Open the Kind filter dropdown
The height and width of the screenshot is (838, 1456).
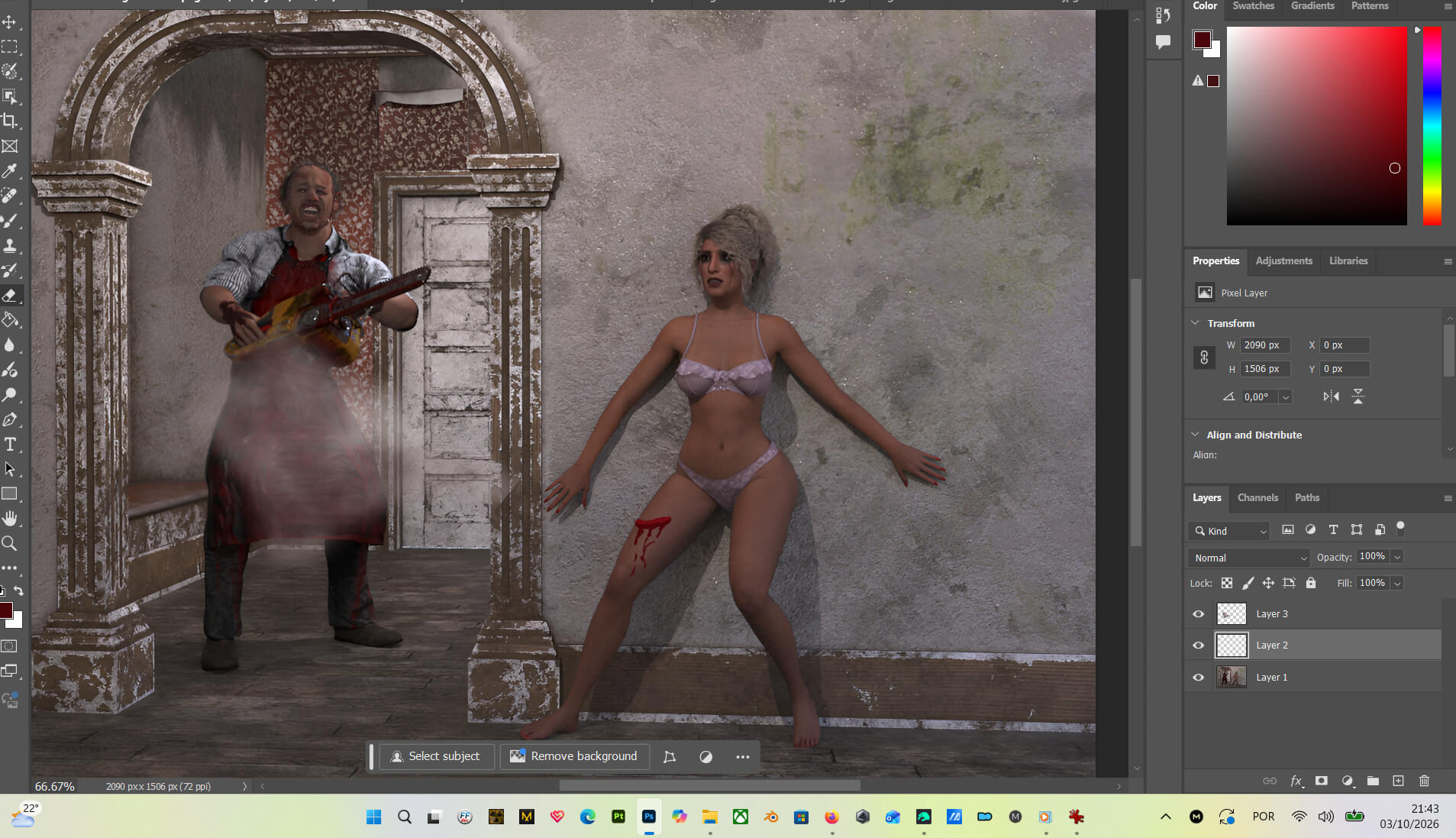tap(1229, 531)
